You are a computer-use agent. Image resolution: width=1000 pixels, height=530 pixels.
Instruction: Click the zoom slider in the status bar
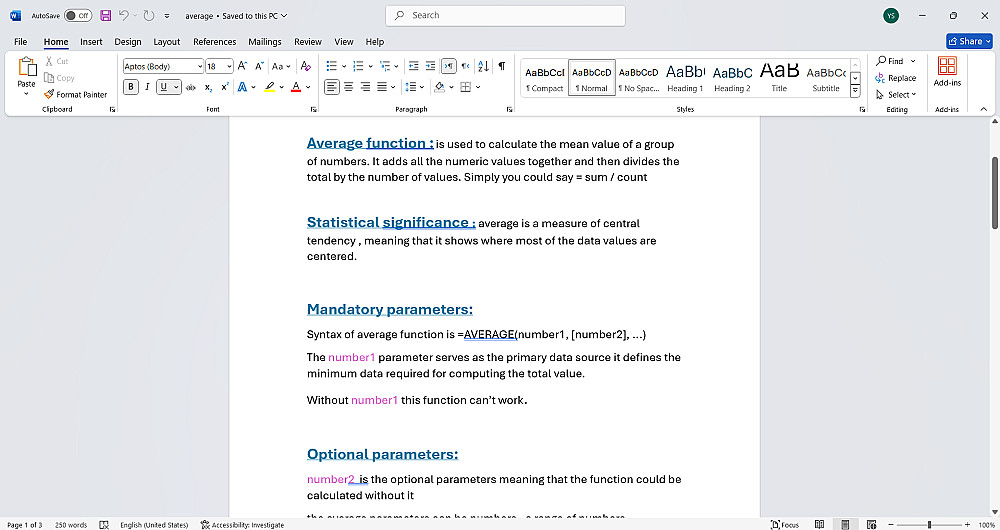[x=929, y=524]
